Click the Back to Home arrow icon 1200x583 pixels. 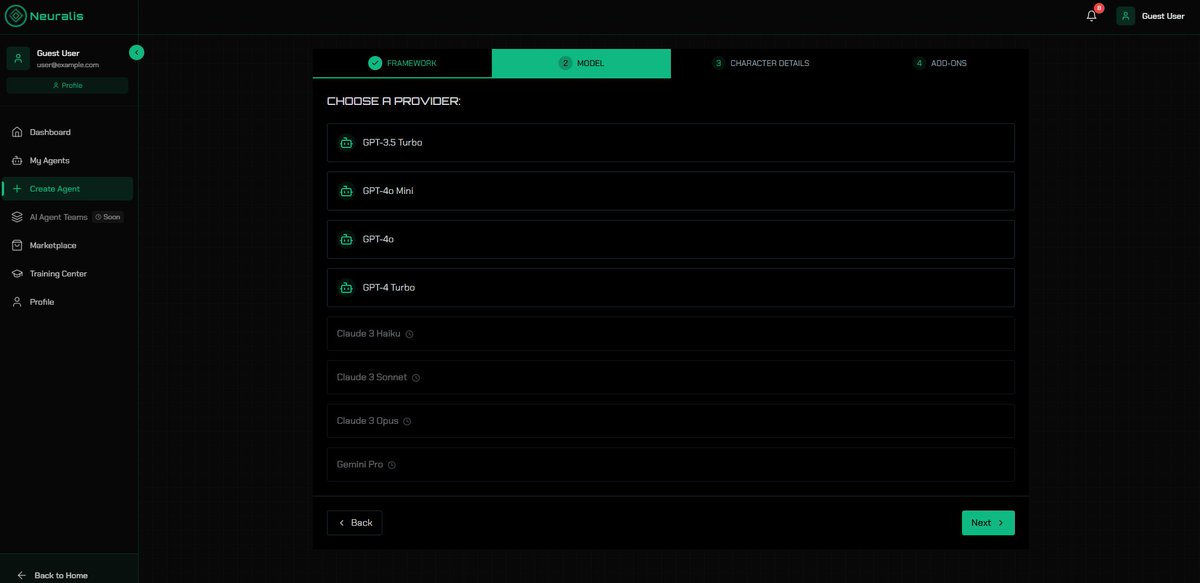(x=21, y=575)
